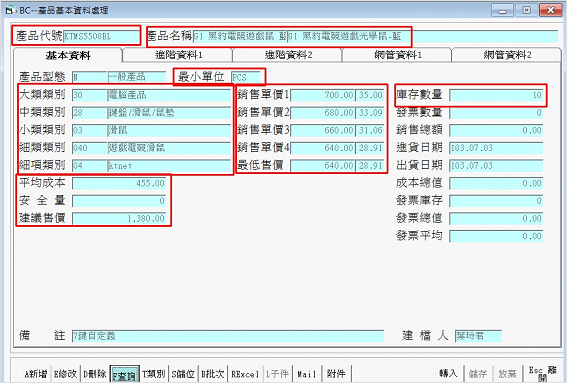Viewport: 567px width, 383px height.
Task: Click the 最小單位 field showing PCS
Action: [246, 77]
